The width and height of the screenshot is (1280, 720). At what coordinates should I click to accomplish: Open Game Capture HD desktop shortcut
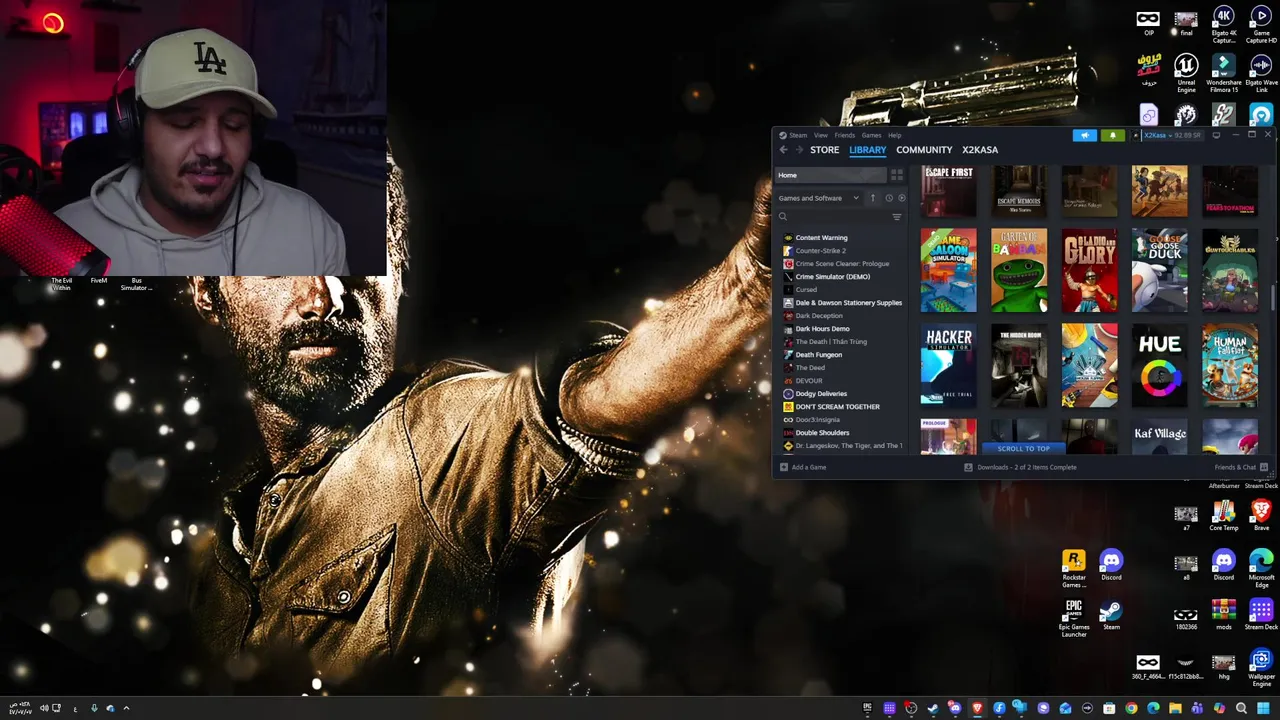click(1261, 26)
